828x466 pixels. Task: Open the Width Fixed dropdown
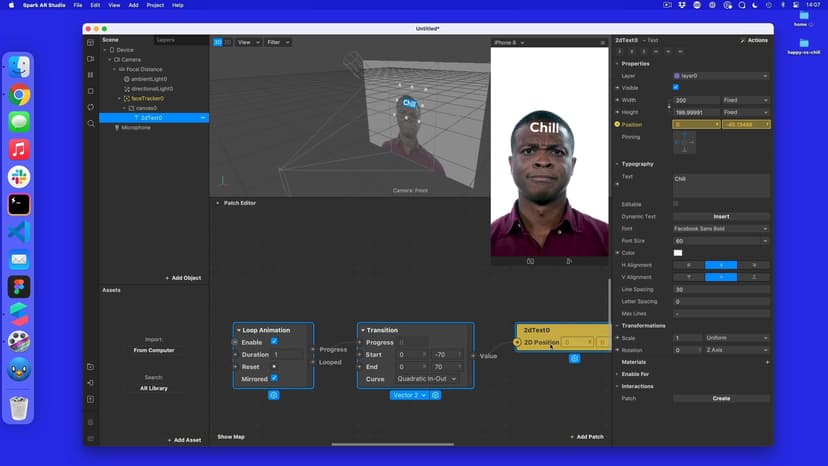pos(745,100)
